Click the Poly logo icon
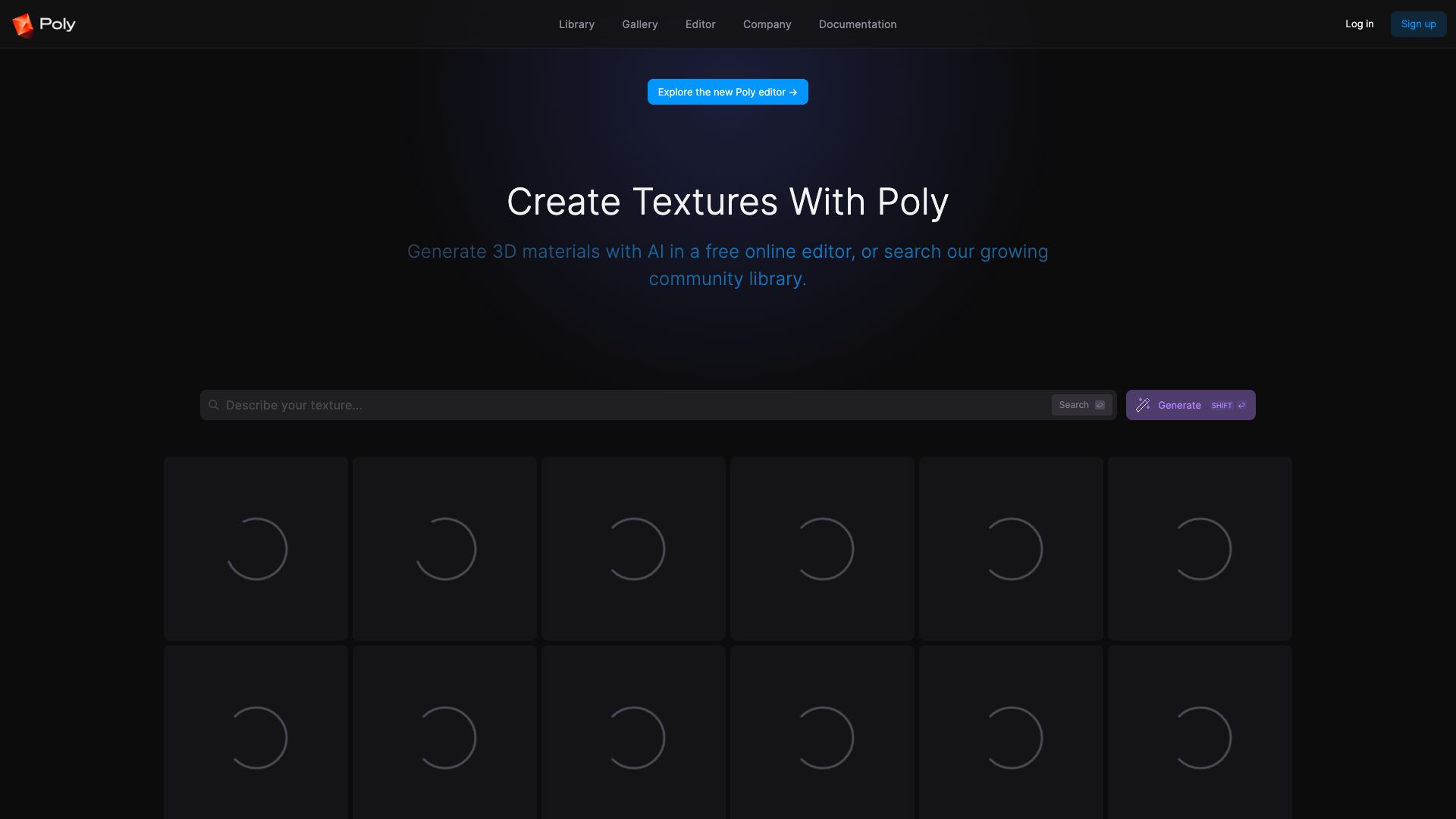The image size is (1456, 819). [23, 25]
